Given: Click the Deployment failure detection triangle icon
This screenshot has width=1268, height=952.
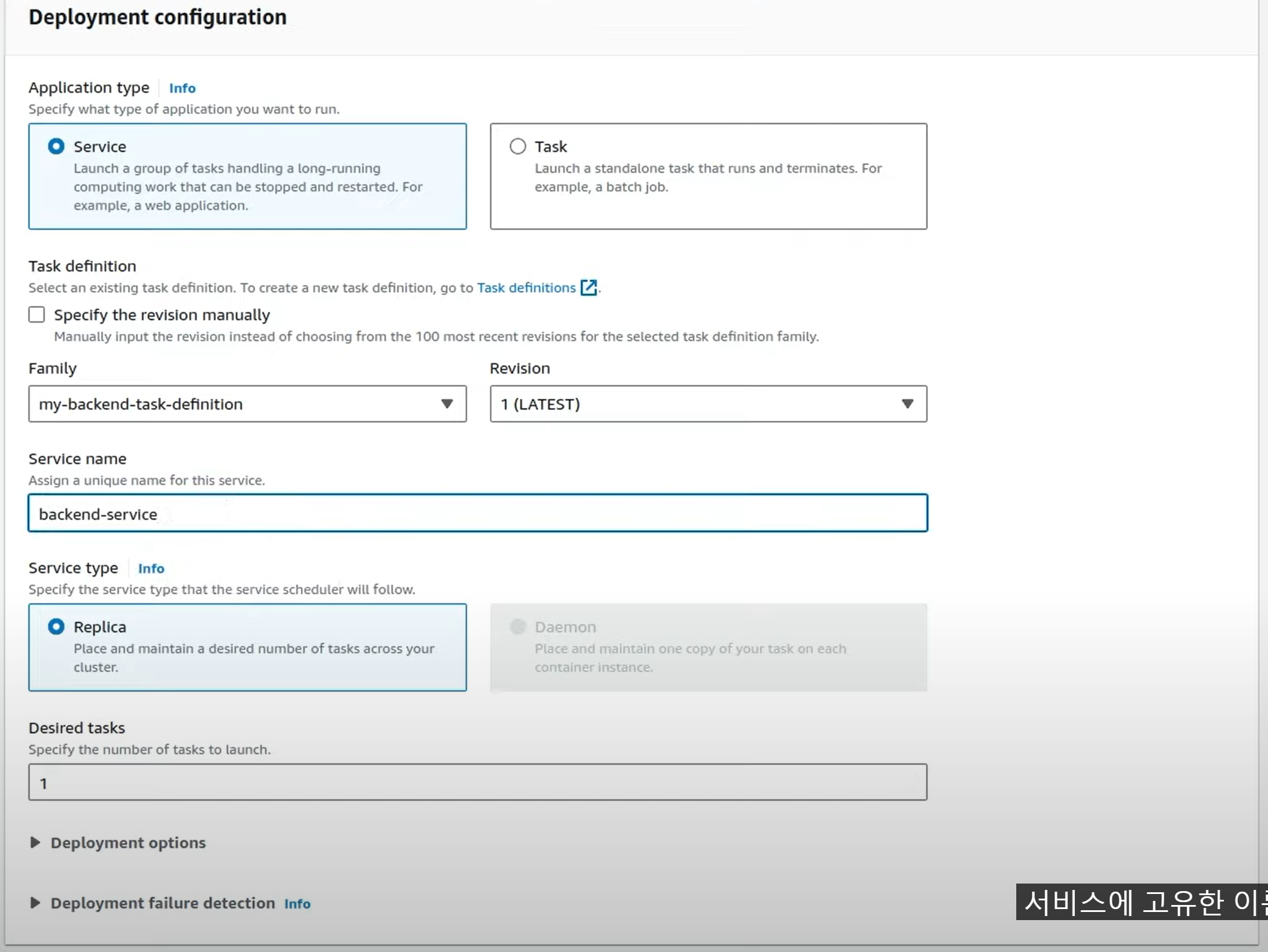Looking at the screenshot, I should click(x=35, y=903).
